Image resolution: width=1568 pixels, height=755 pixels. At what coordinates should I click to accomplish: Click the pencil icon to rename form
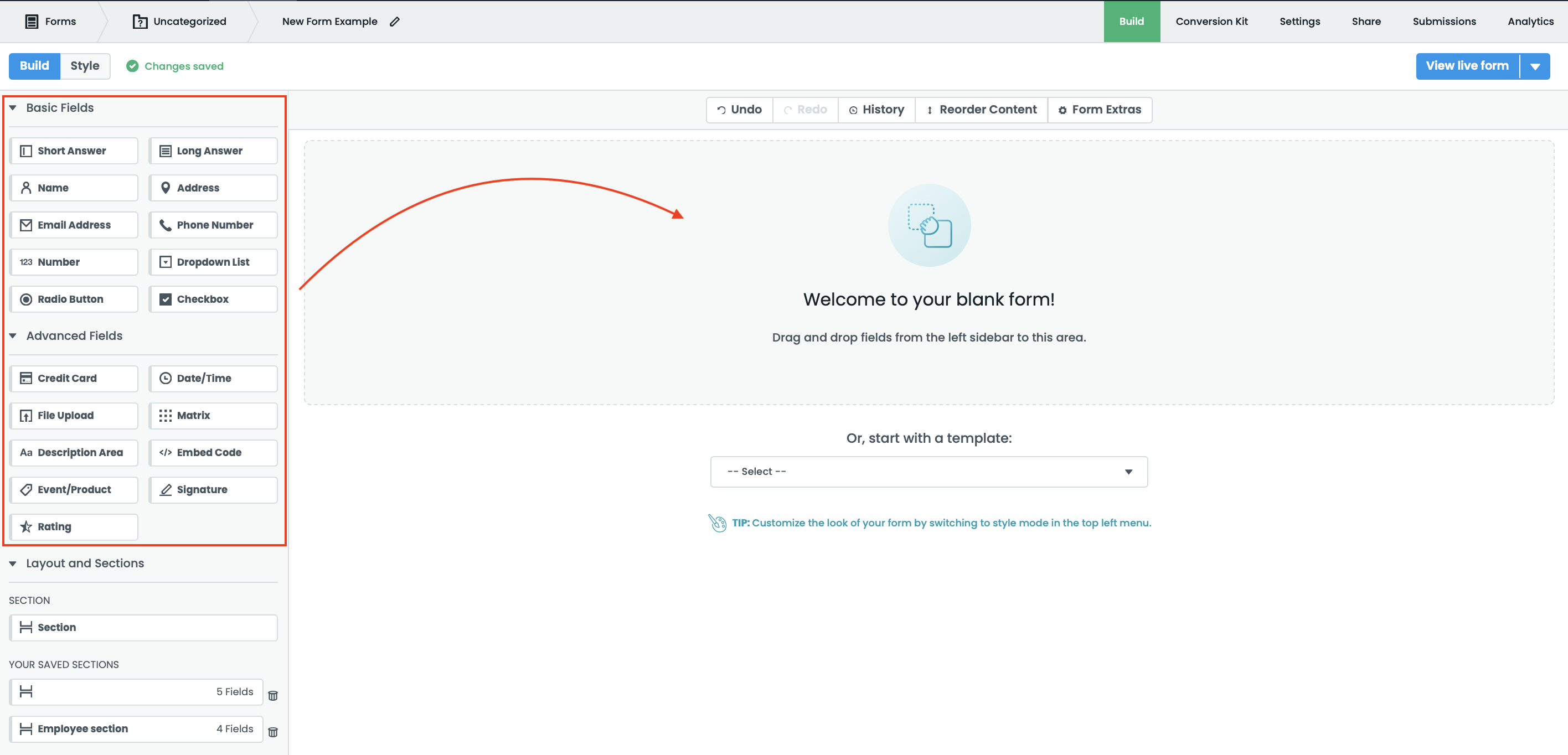[x=394, y=21]
